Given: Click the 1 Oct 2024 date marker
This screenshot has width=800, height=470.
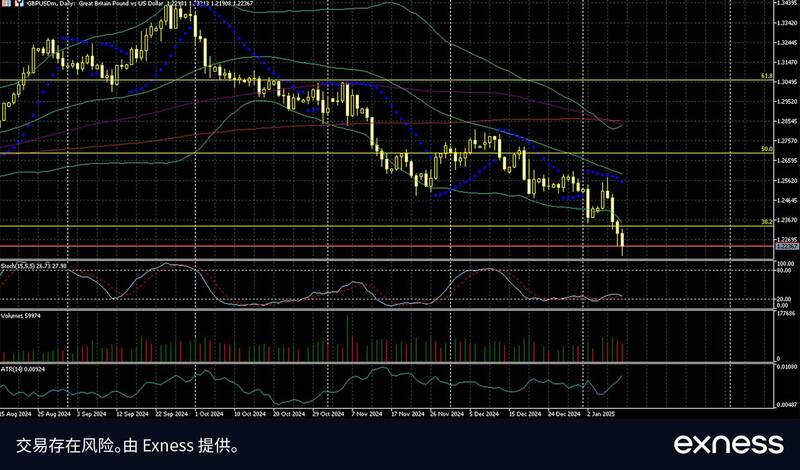Looking at the screenshot, I should point(208,412).
